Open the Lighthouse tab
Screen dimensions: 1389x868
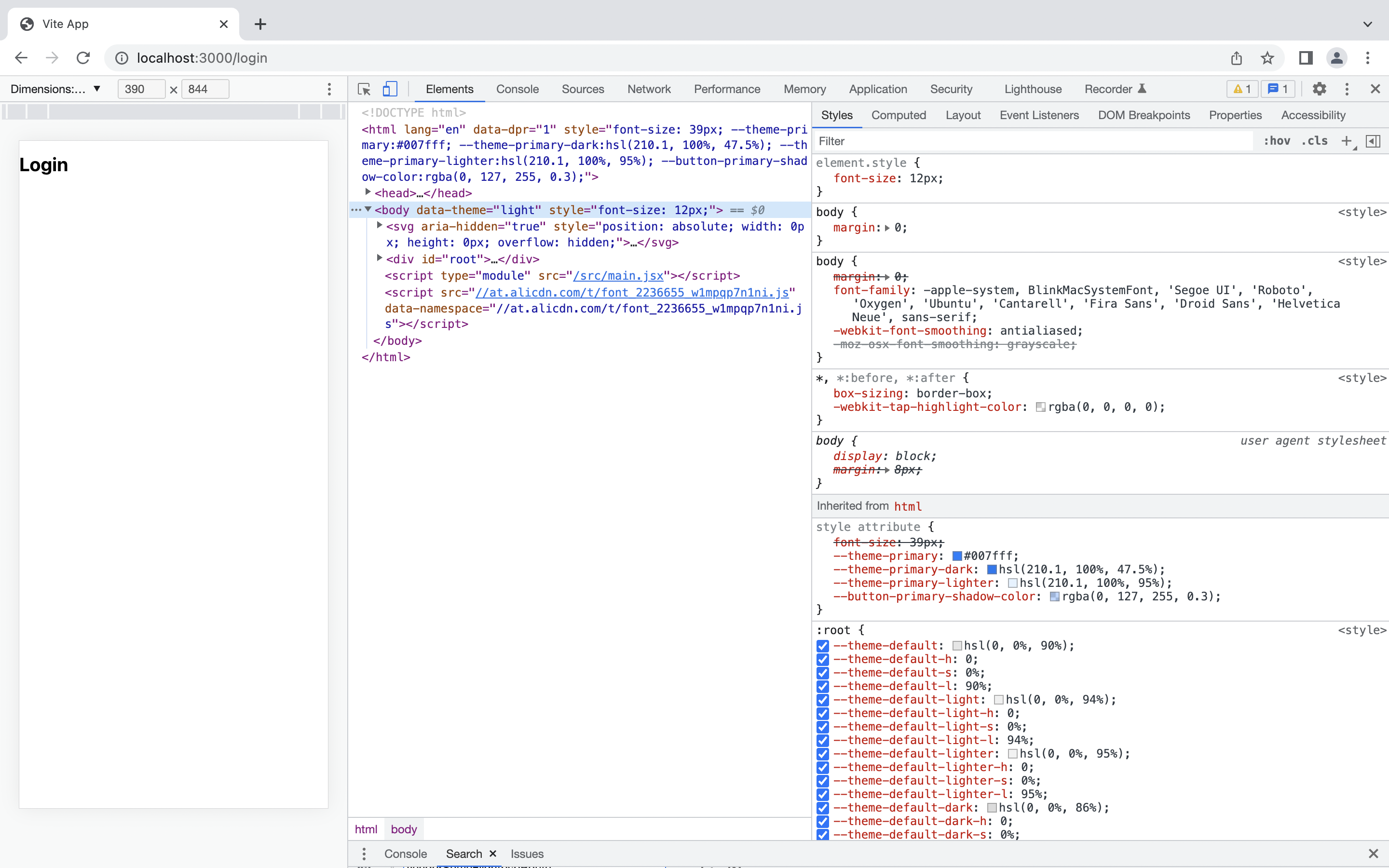pos(1033,89)
